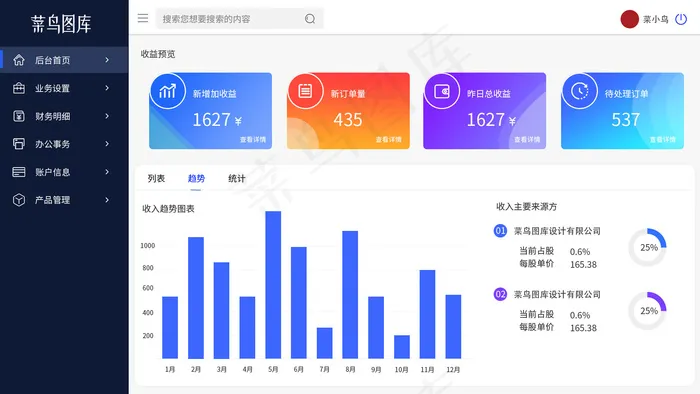Image resolution: width=700 pixels, height=394 pixels.
Task: Click the 1627 value on 新增加收益 card
Action: [211, 120]
